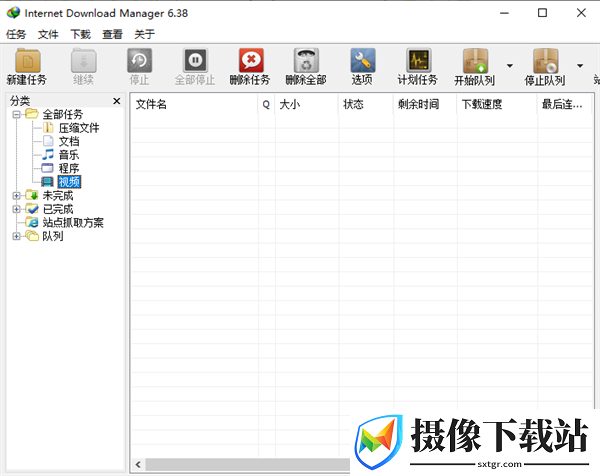
Task: Open the 停止队列 dropdown arrow
Action: click(580, 66)
